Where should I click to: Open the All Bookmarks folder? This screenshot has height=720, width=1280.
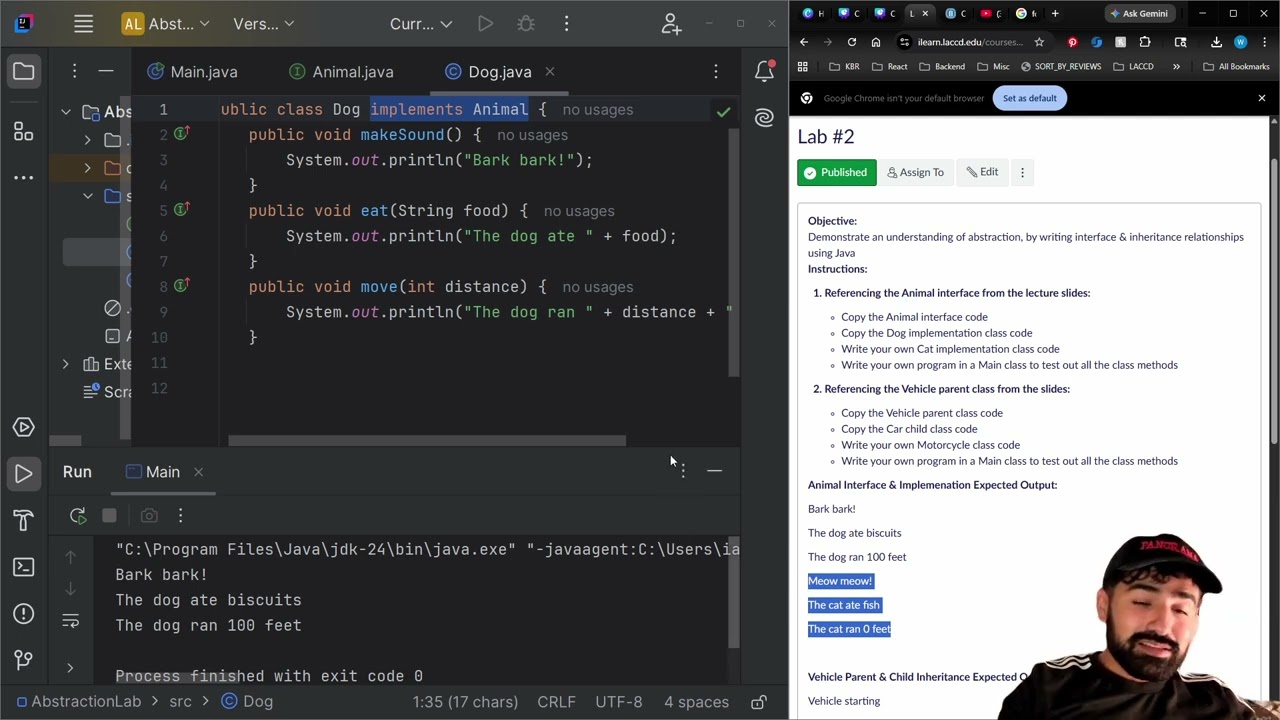click(1236, 67)
